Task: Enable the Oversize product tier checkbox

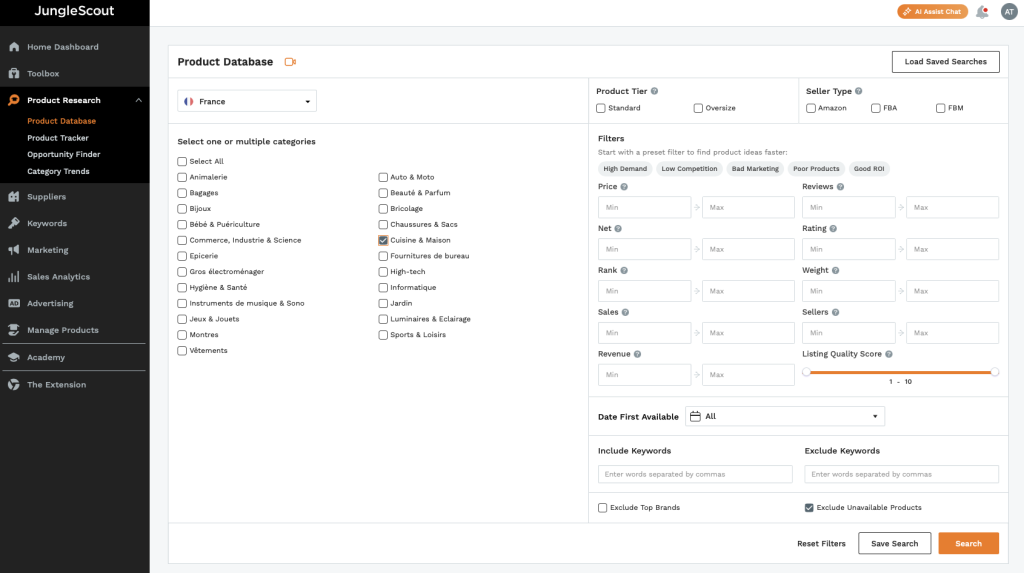Action: pyautogui.click(x=698, y=108)
